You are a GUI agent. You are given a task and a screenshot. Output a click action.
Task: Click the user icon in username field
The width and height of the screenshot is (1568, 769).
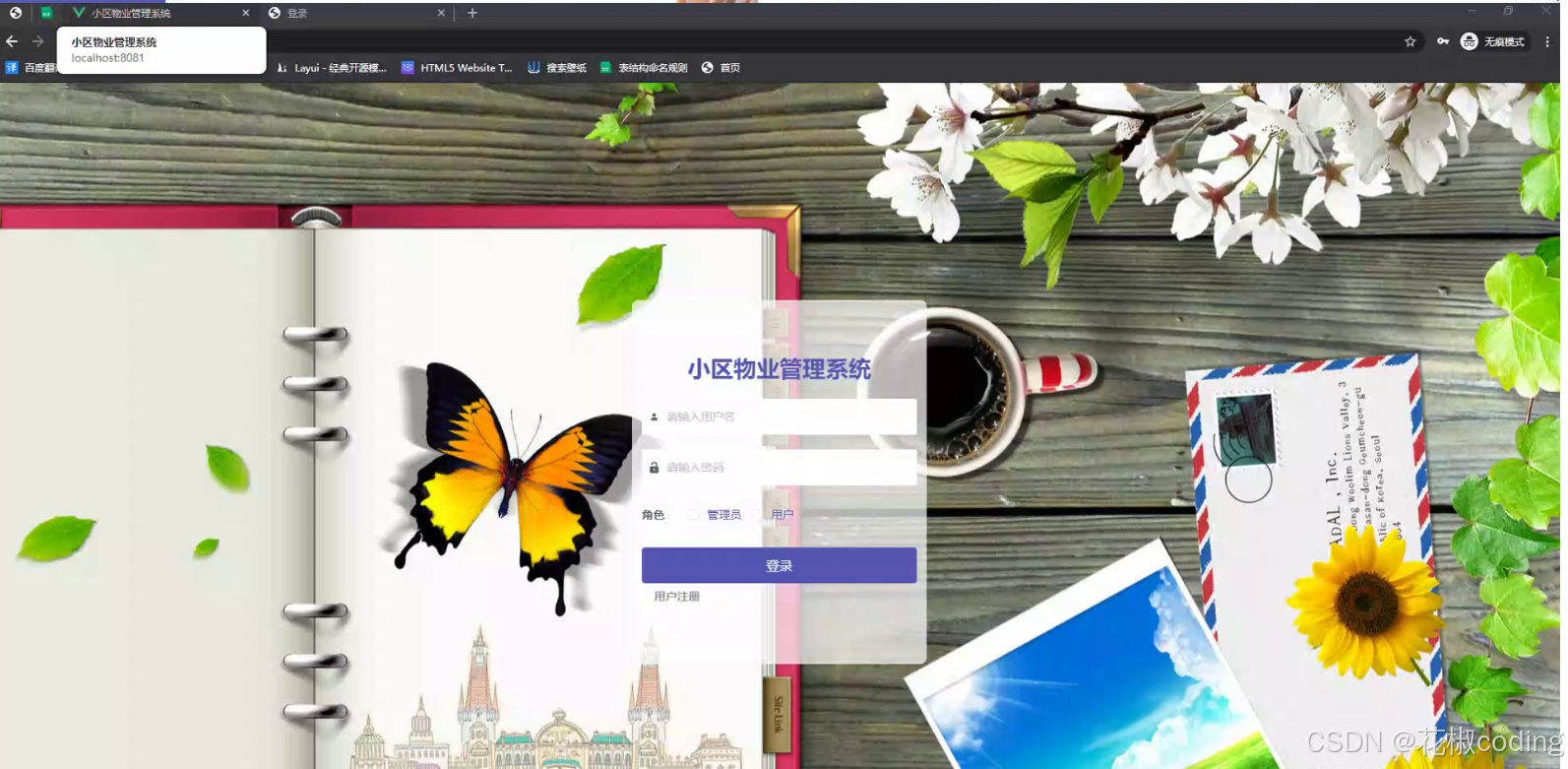click(654, 417)
